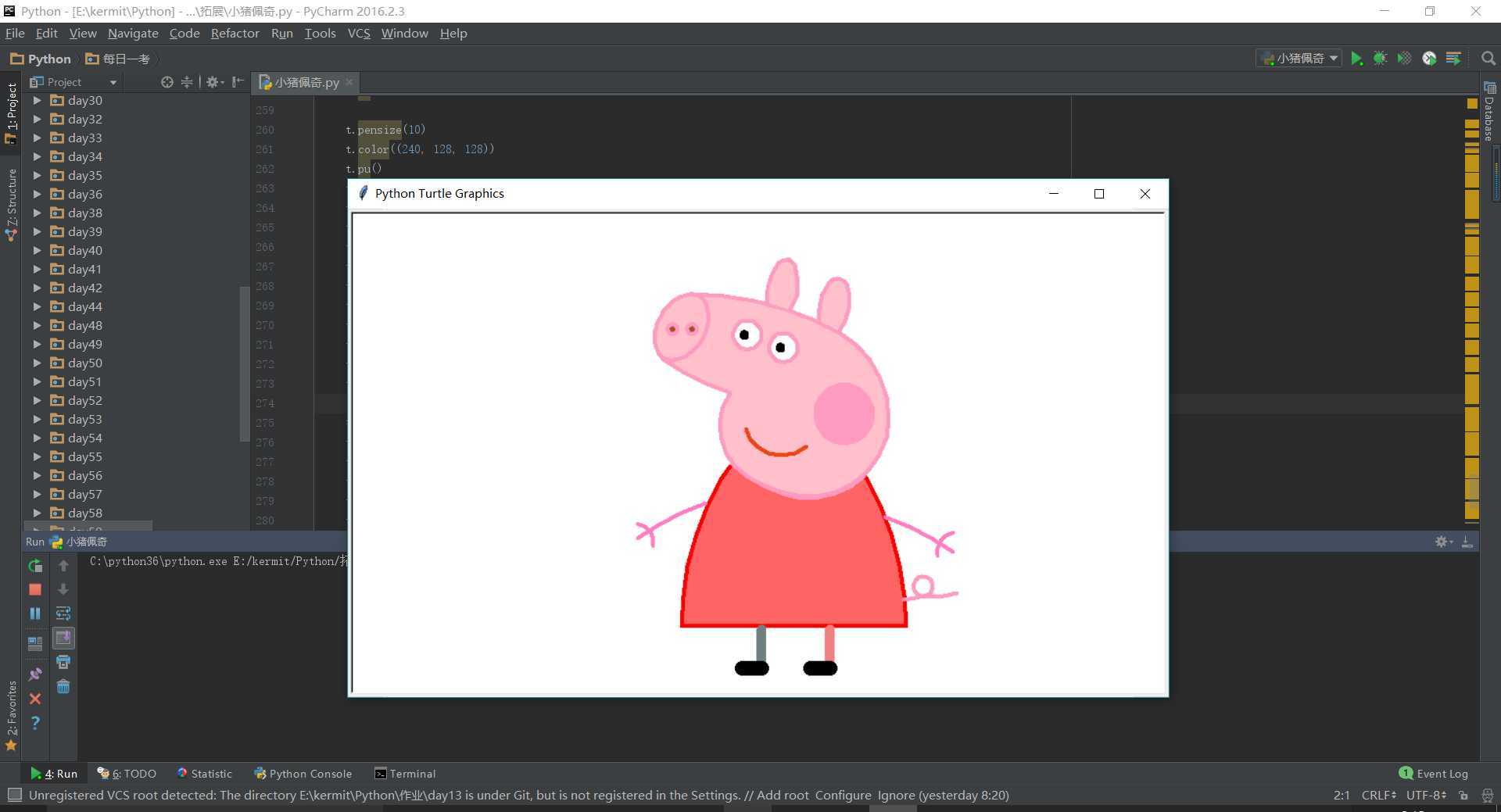The height and width of the screenshot is (812, 1501).
Task: Switch to the Python Console tab
Action: pyautogui.click(x=303, y=774)
